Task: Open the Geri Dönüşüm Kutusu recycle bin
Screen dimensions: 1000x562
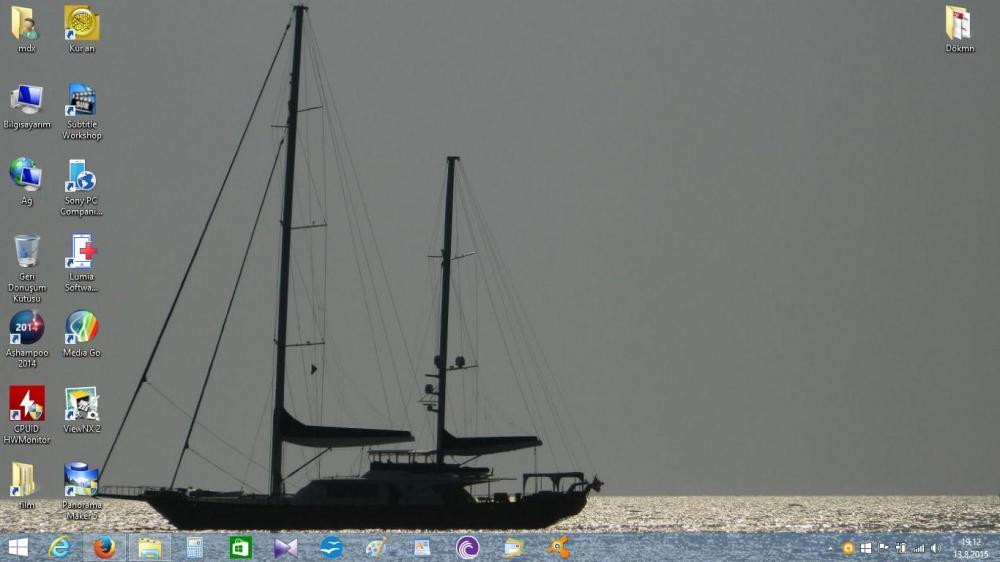Action: pyautogui.click(x=27, y=252)
